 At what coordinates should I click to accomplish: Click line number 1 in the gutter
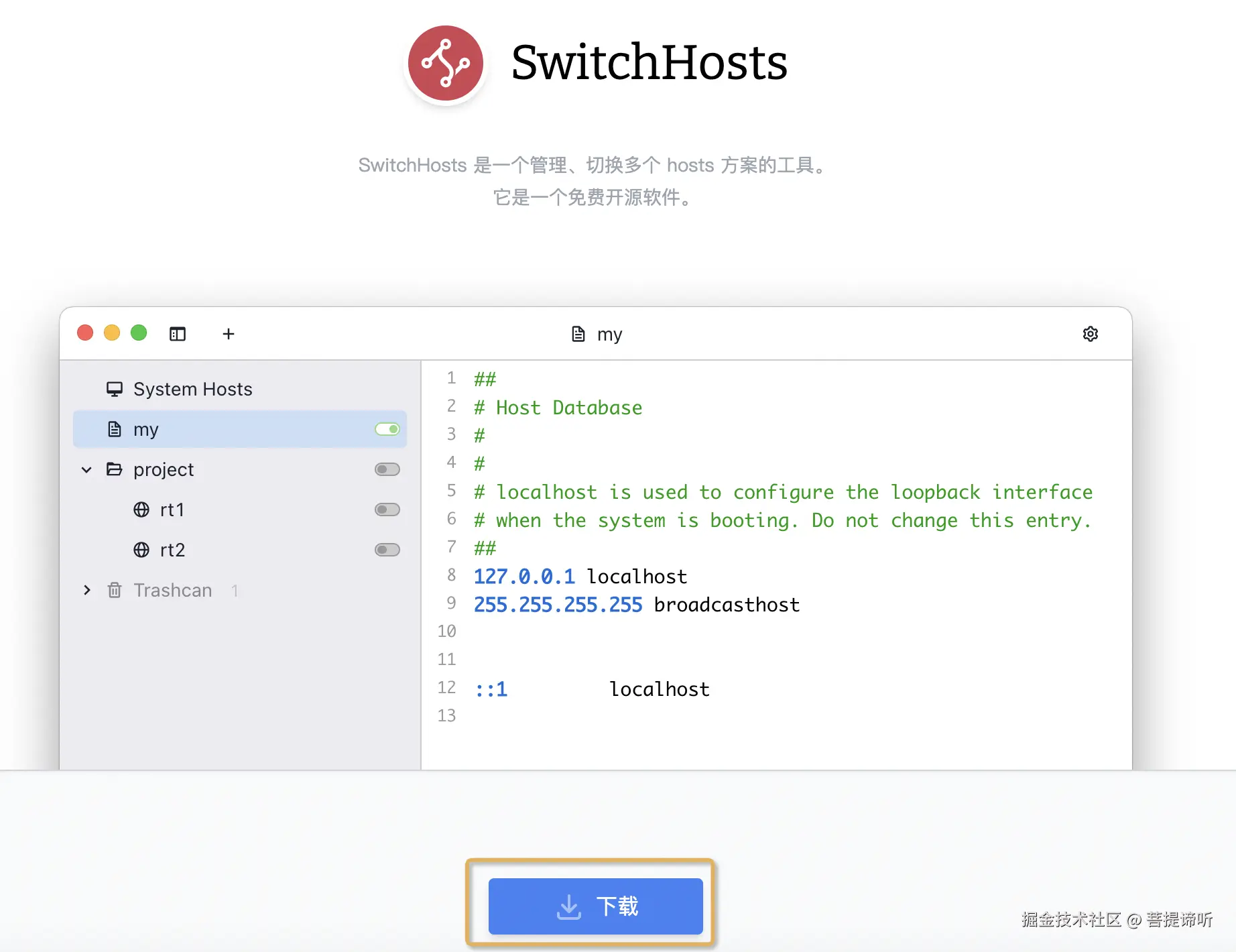[451, 378]
